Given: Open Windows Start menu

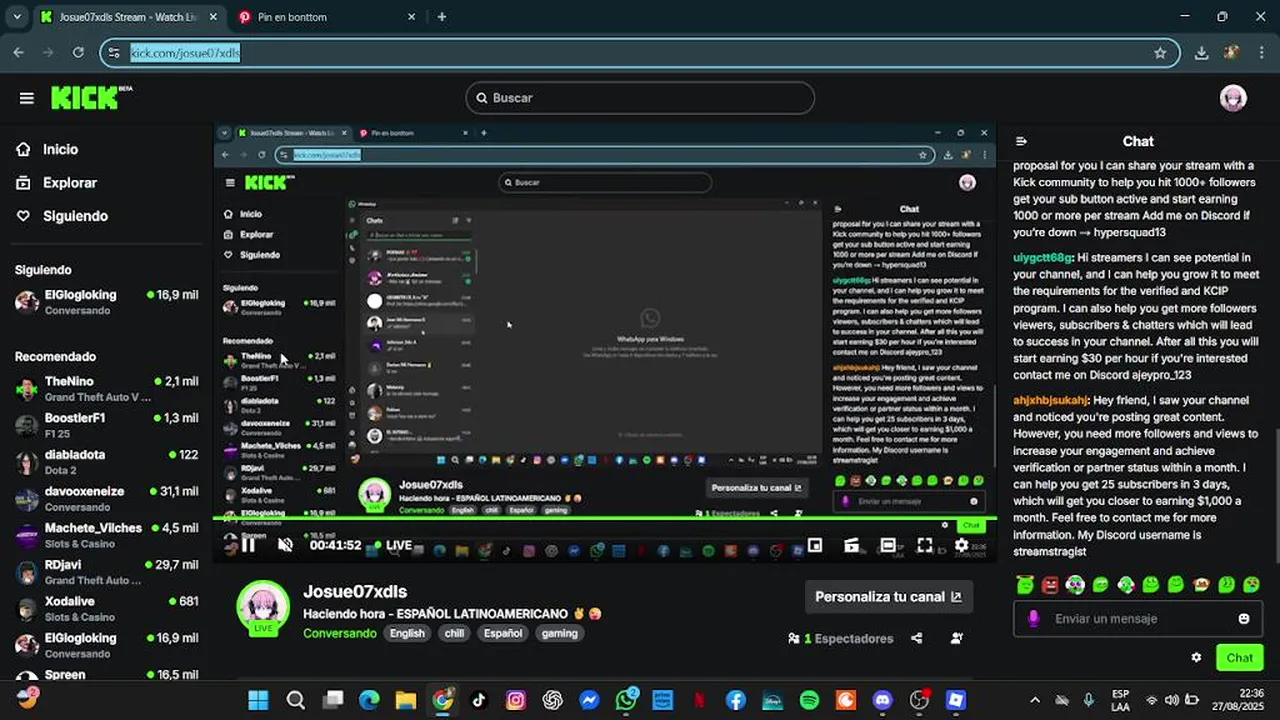Looking at the screenshot, I should (258, 700).
